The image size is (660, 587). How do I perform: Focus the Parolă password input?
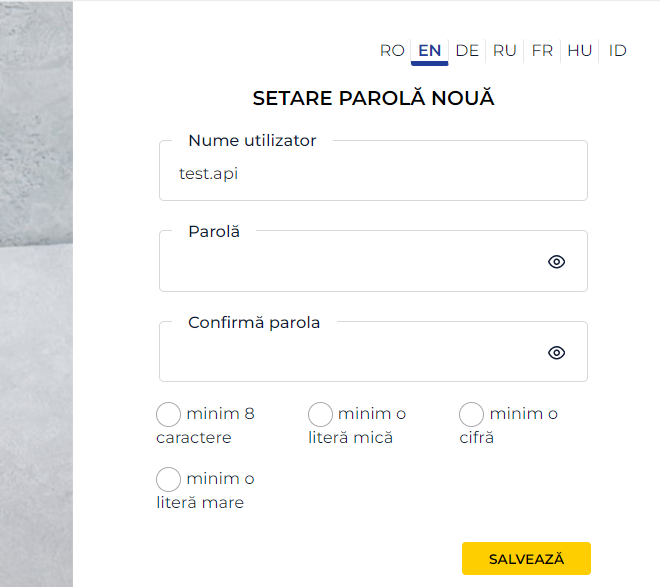350,263
